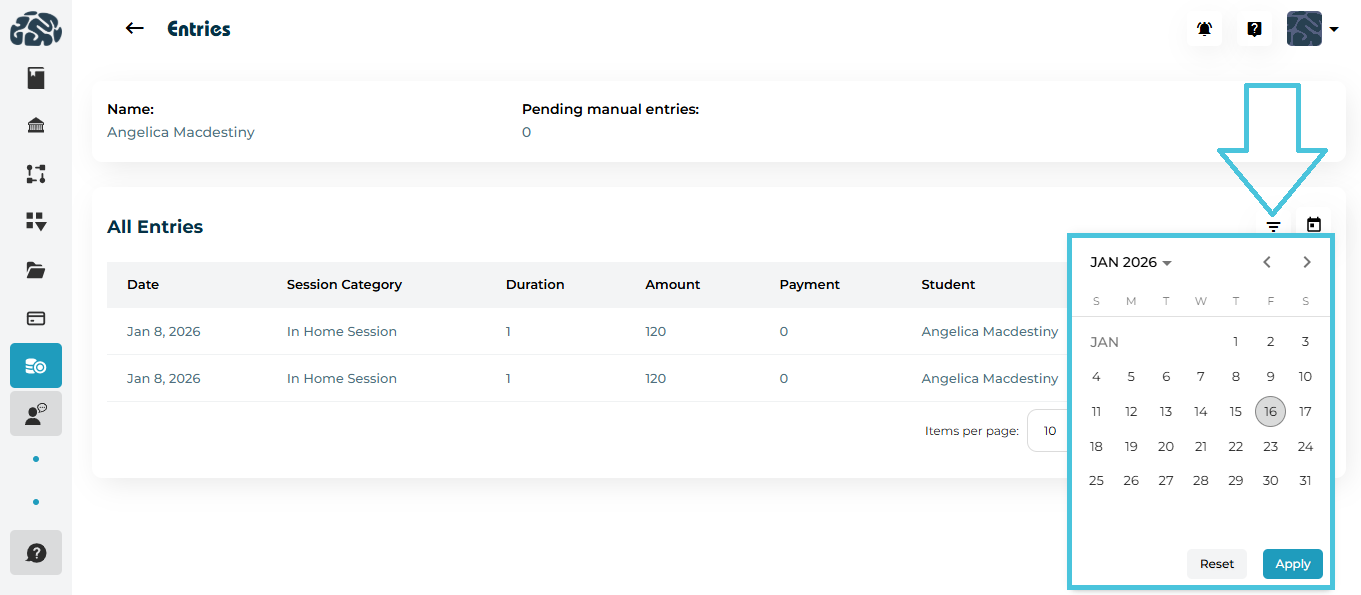Screen dimensions: 1361x595
Task: Click the Angelica Macdestiny name link
Action: (x=181, y=132)
